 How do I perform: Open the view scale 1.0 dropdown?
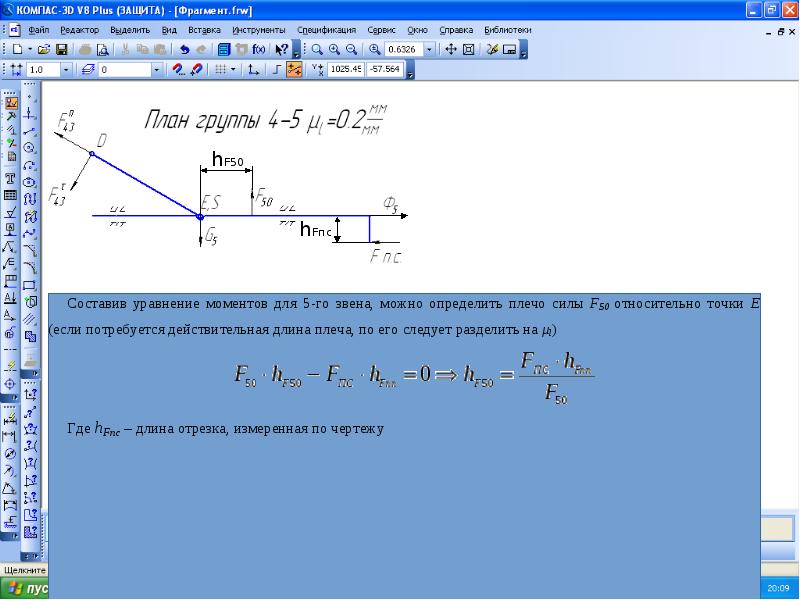pos(66,70)
